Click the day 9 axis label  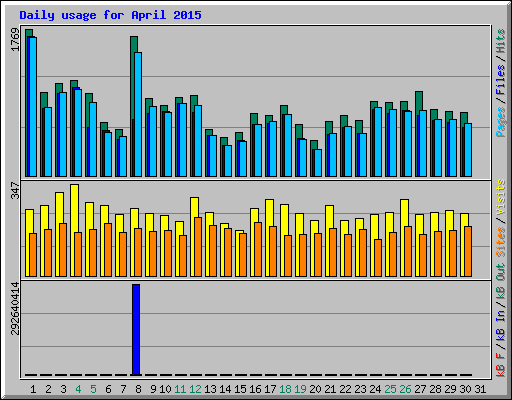[x=153, y=389]
